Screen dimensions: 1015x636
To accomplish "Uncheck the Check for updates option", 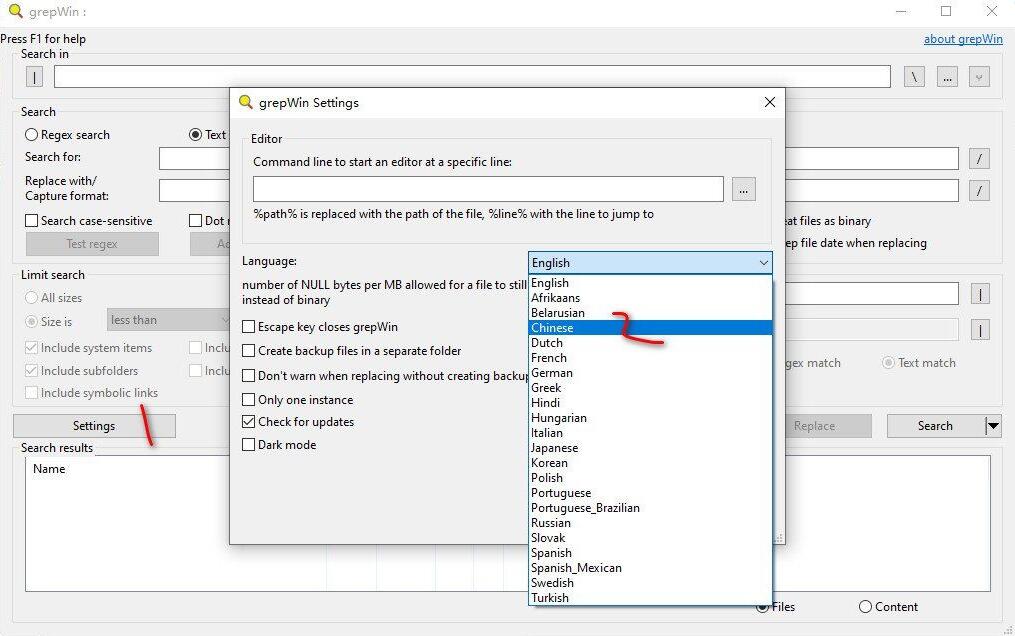I will click(249, 422).
